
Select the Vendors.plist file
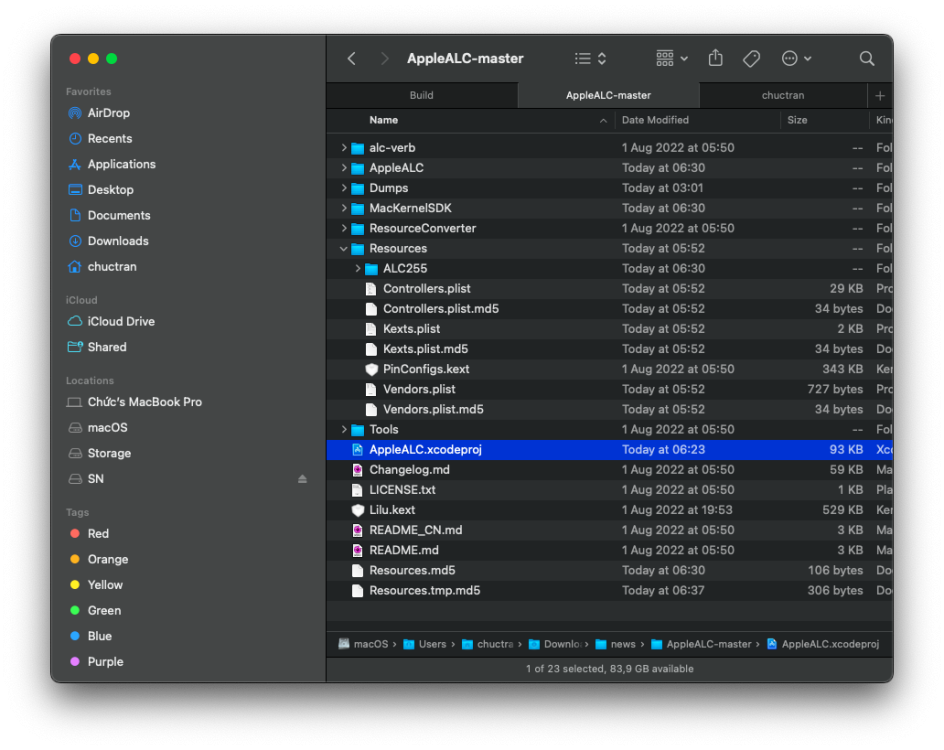tap(609, 389)
